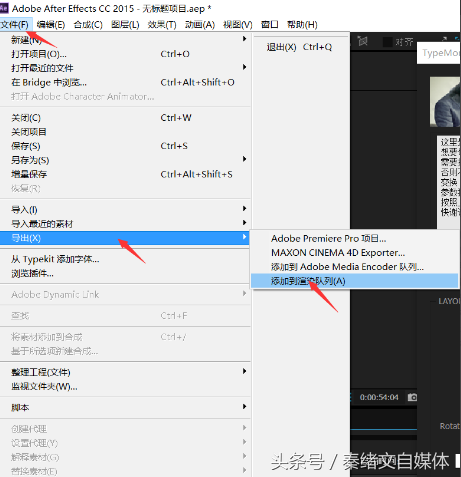The width and height of the screenshot is (461, 477).
Task: Choose 添加到渲染队列(A)
Action: coord(355,281)
